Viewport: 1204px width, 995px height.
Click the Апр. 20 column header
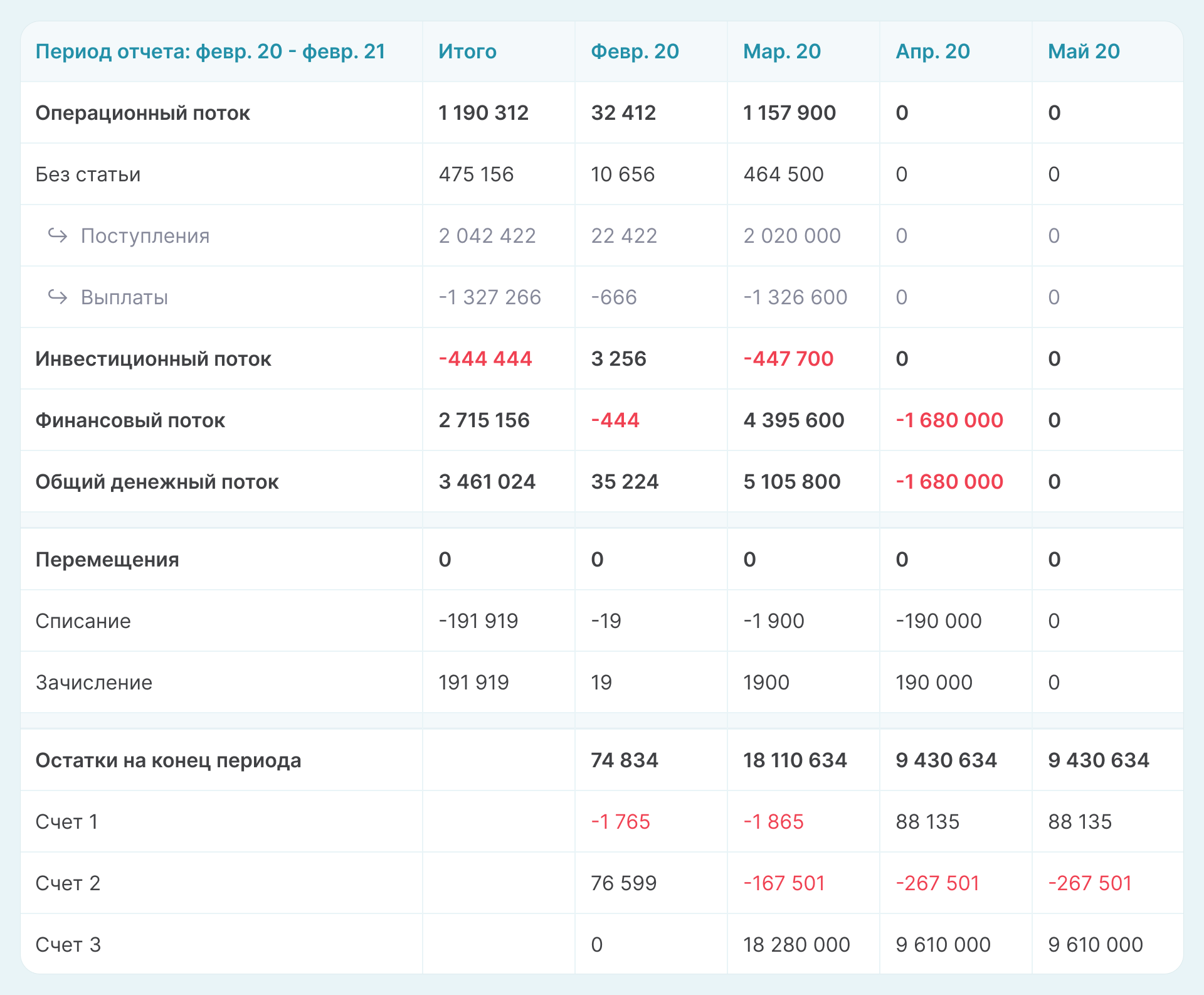coord(932,51)
